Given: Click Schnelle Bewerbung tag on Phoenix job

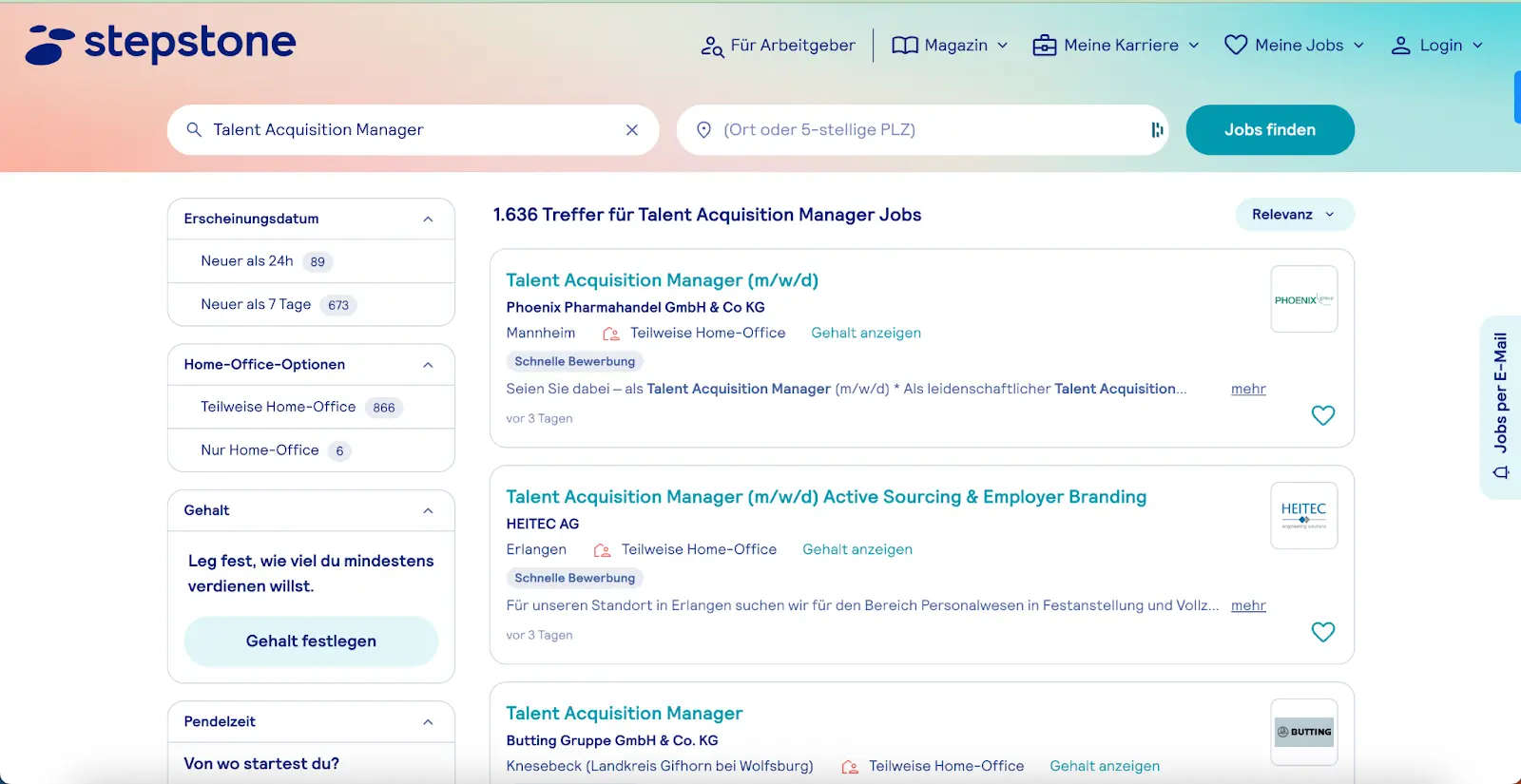Looking at the screenshot, I should coord(574,362).
